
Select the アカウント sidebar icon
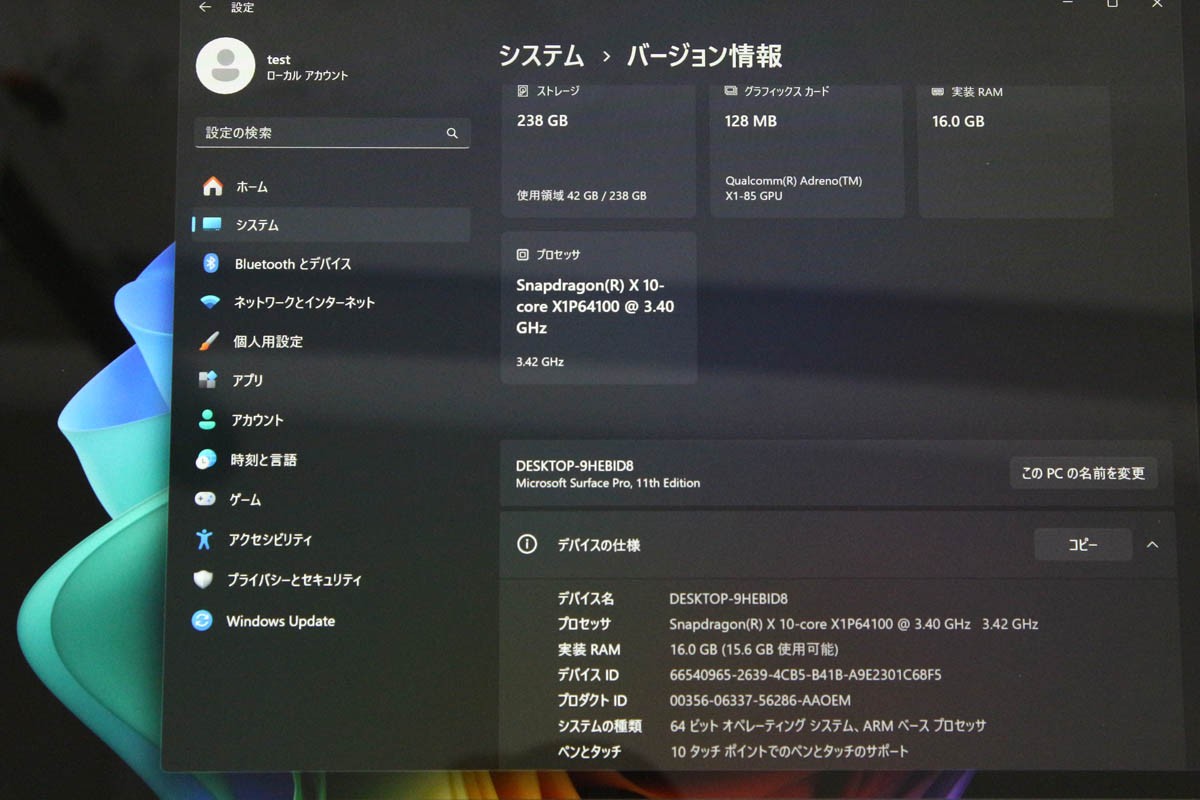[x=253, y=419]
